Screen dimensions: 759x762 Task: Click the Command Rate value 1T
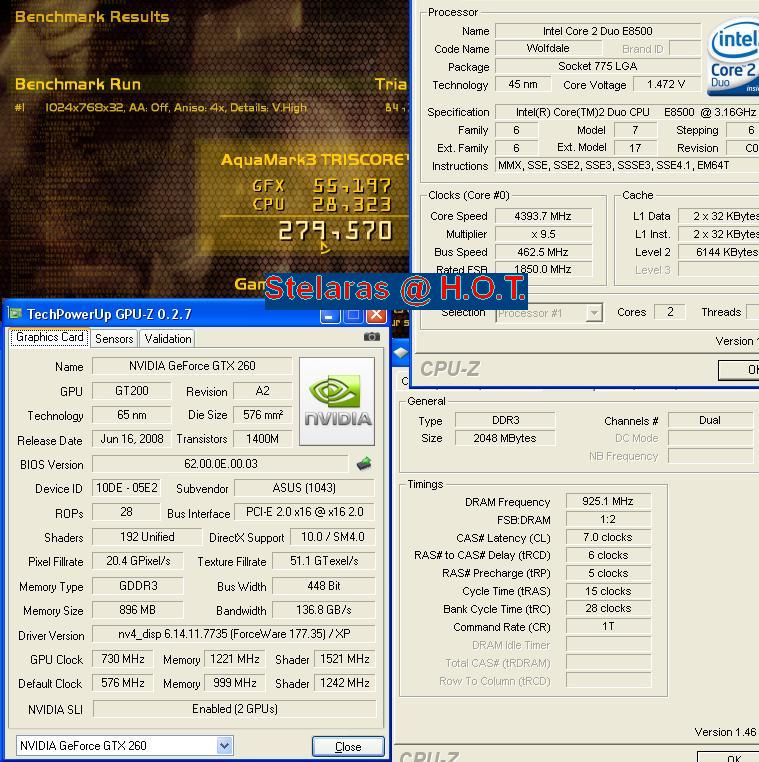[x=608, y=626]
